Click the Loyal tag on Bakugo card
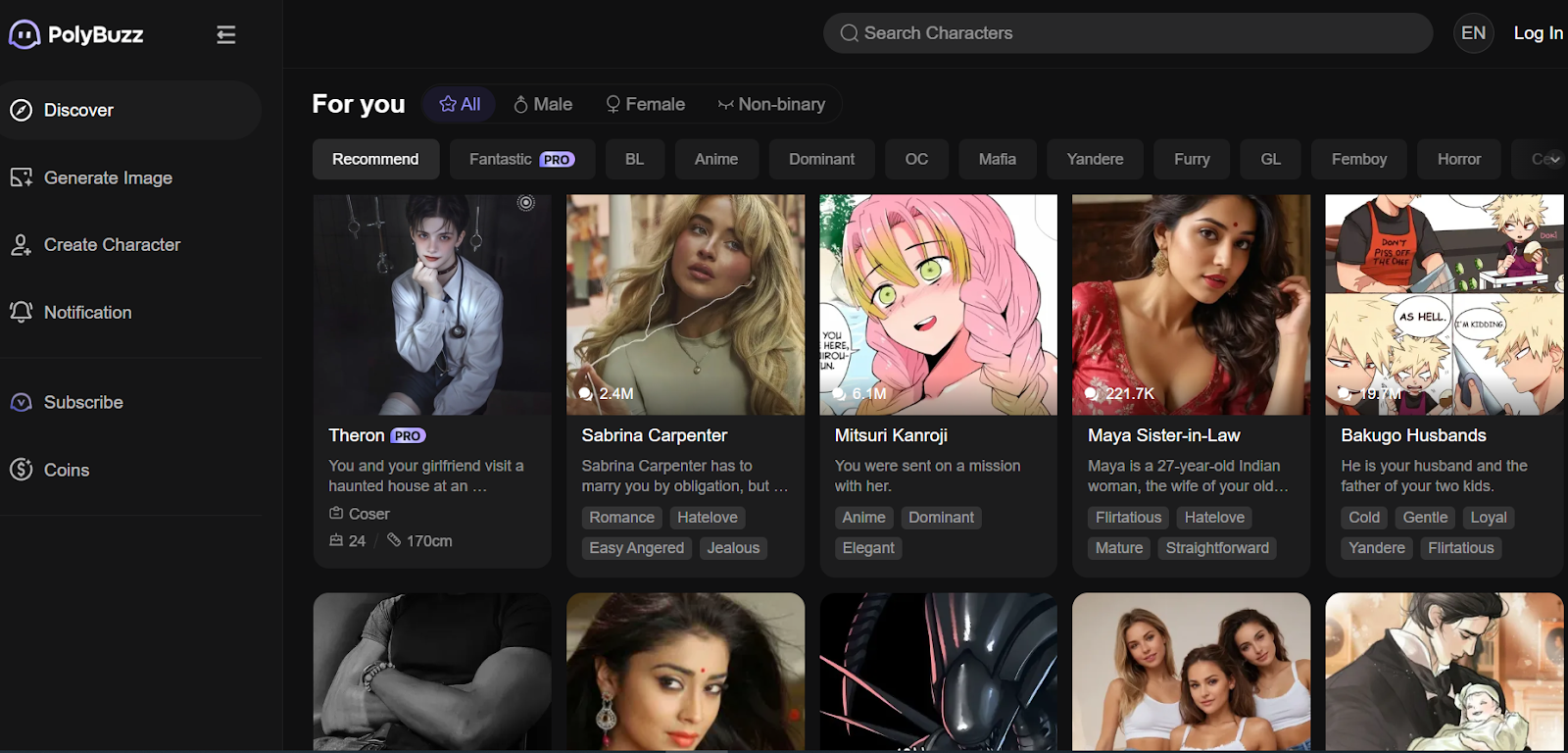The image size is (1568, 753). tap(1489, 518)
